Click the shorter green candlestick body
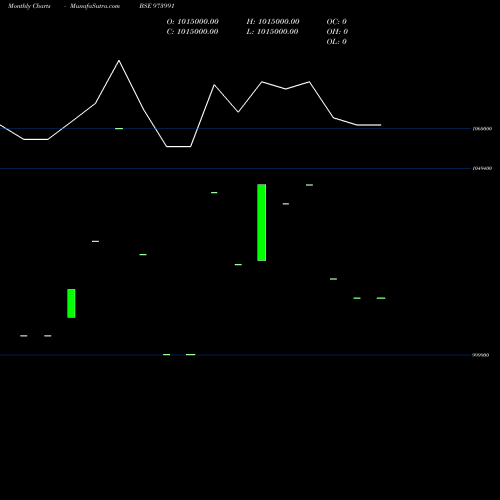This screenshot has height=500, width=500. point(71,303)
